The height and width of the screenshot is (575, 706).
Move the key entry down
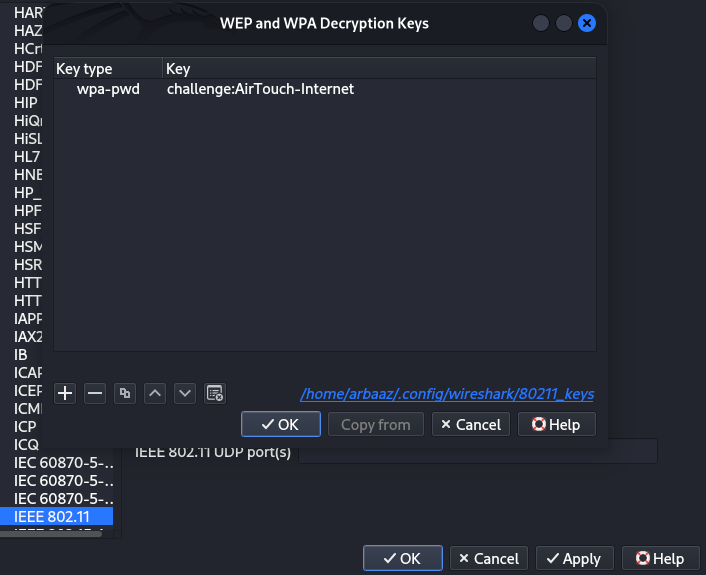pyautogui.click(x=185, y=393)
